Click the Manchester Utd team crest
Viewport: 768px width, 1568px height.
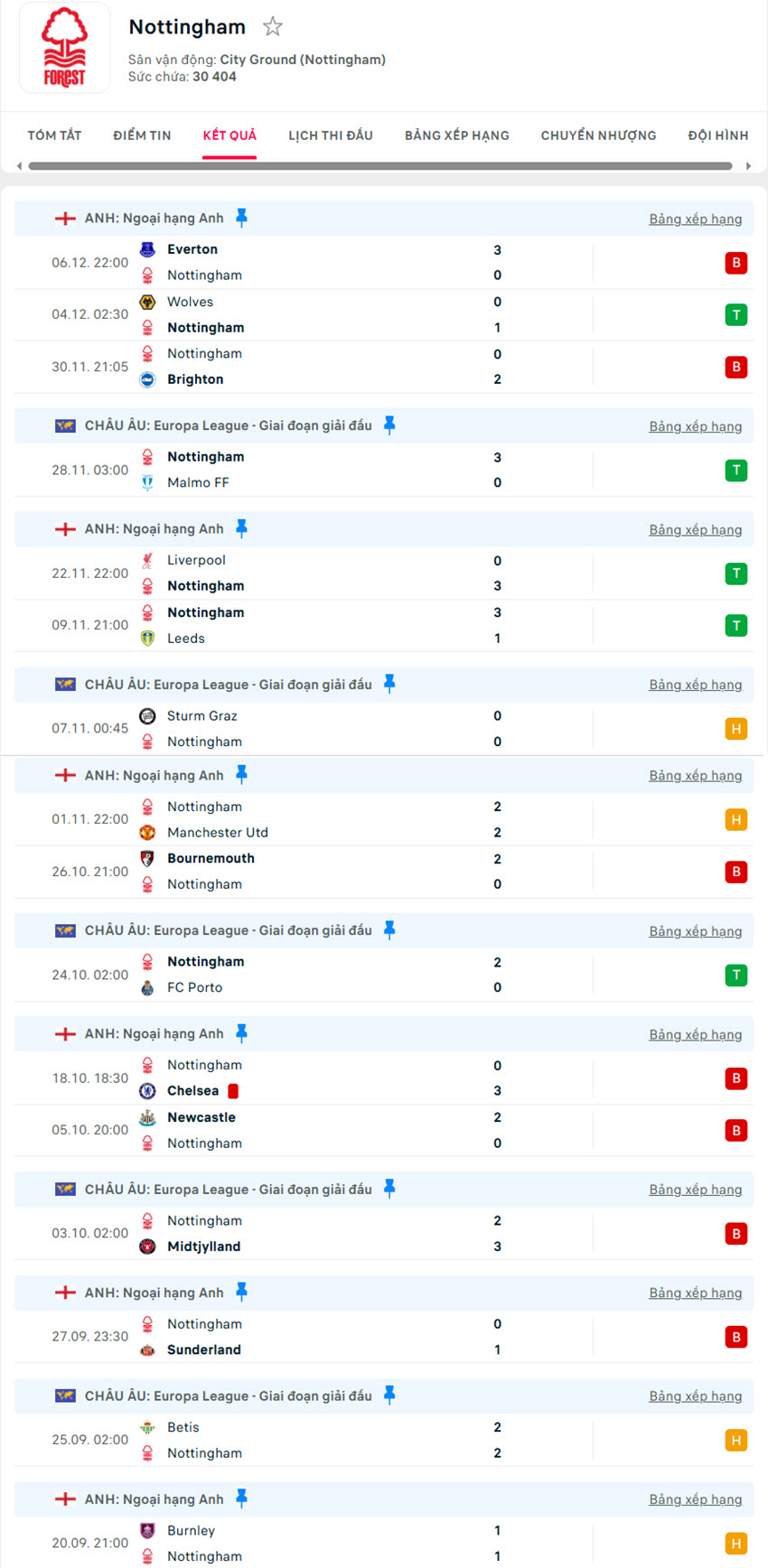click(x=147, y=832)
